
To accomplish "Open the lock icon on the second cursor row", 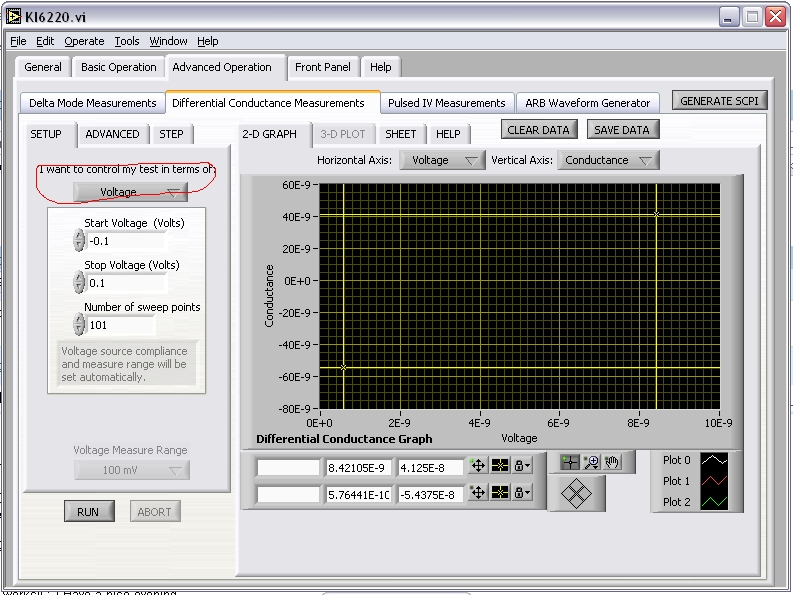I will 521,491.
